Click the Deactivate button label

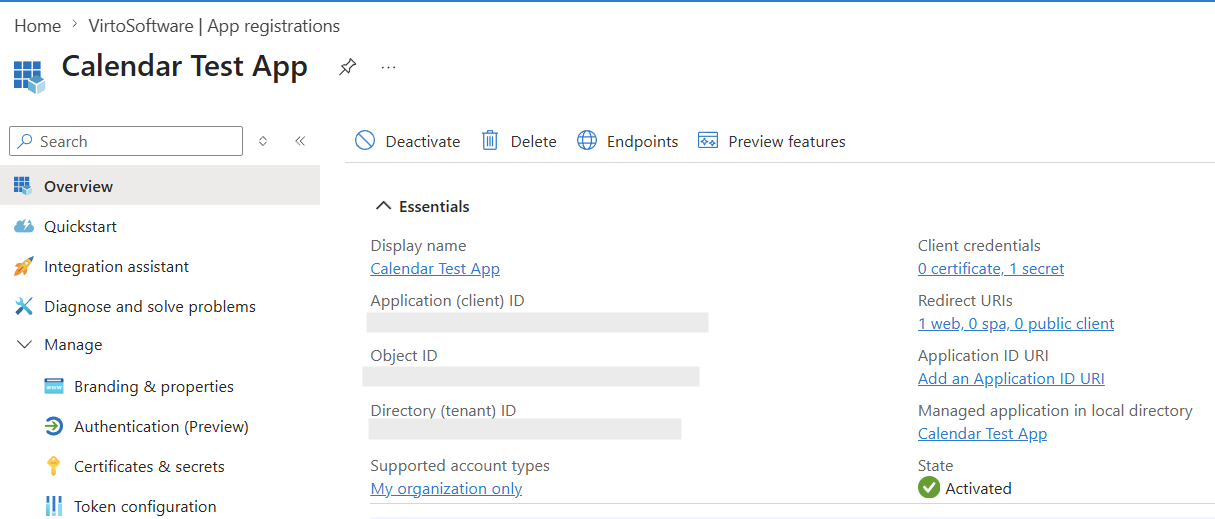423,142
